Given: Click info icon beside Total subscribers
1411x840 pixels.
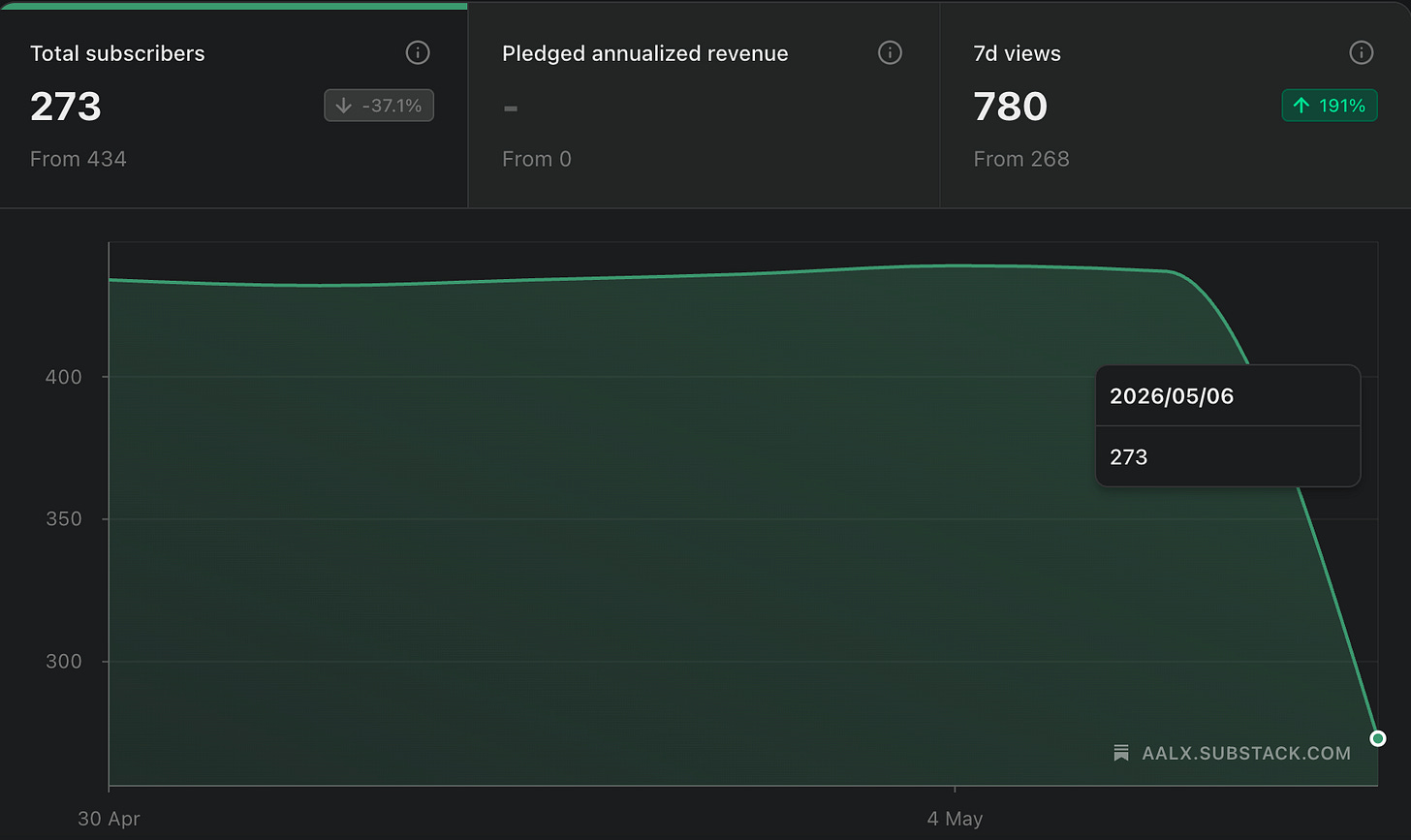Looking at the screenshot, I should [418, 52].
